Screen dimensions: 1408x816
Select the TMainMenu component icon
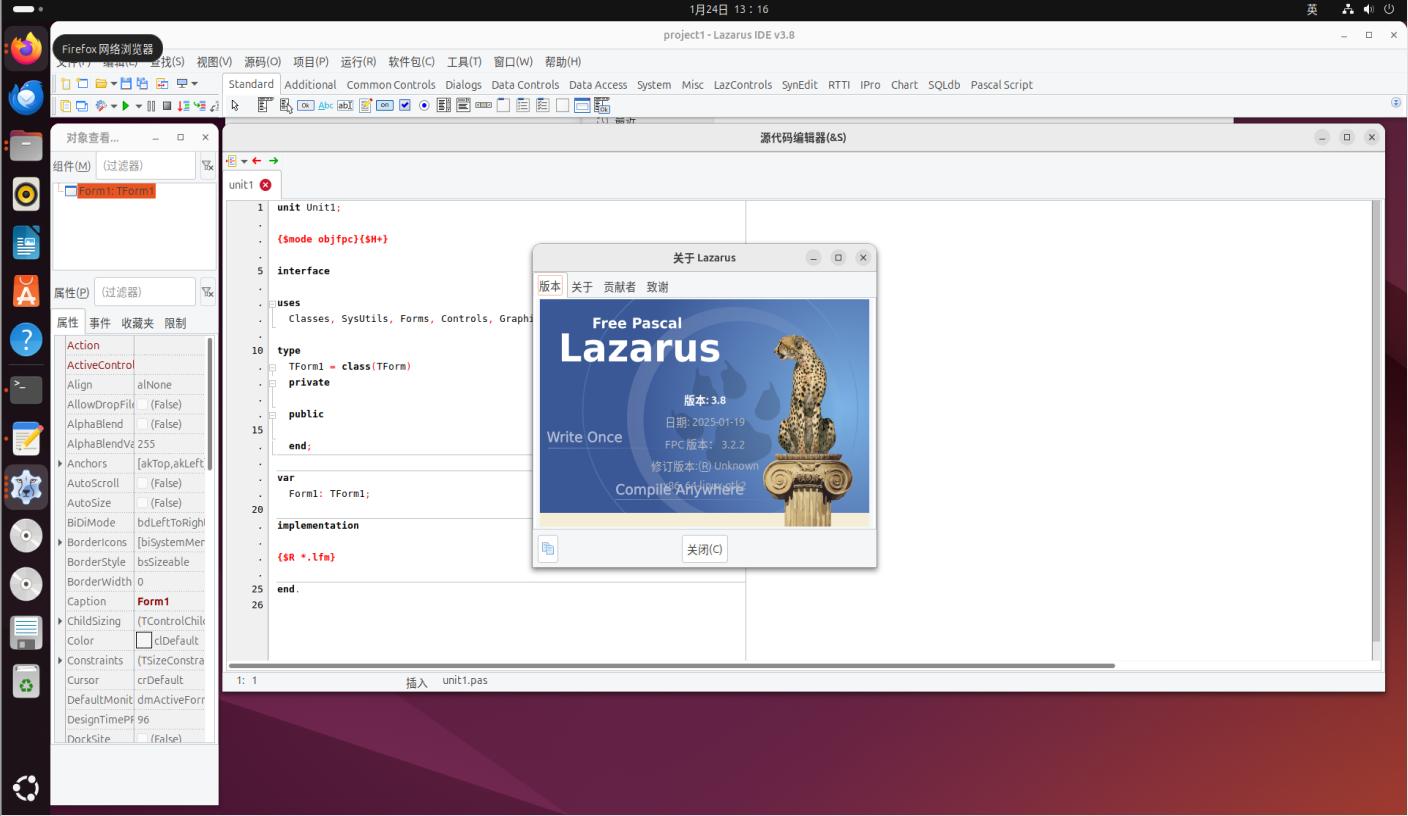point(265,105)
